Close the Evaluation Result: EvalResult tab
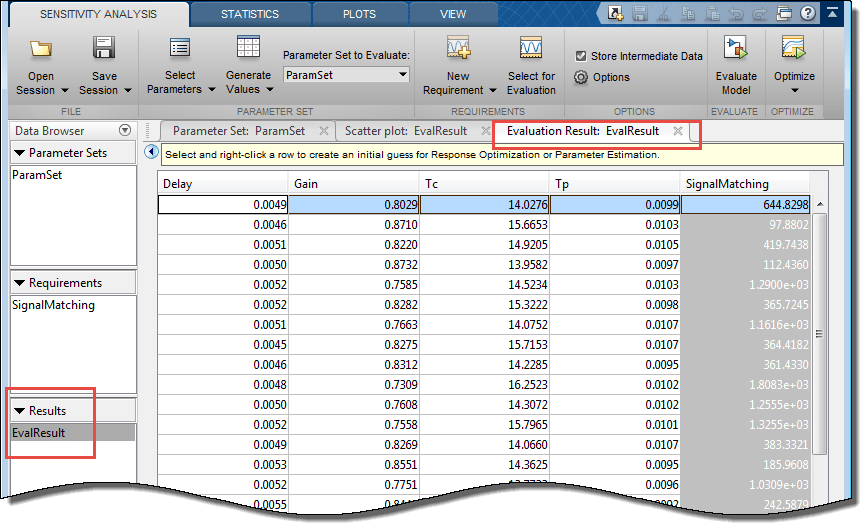The width and height of the screenshot is (867, 531). (x=678, y=131)
